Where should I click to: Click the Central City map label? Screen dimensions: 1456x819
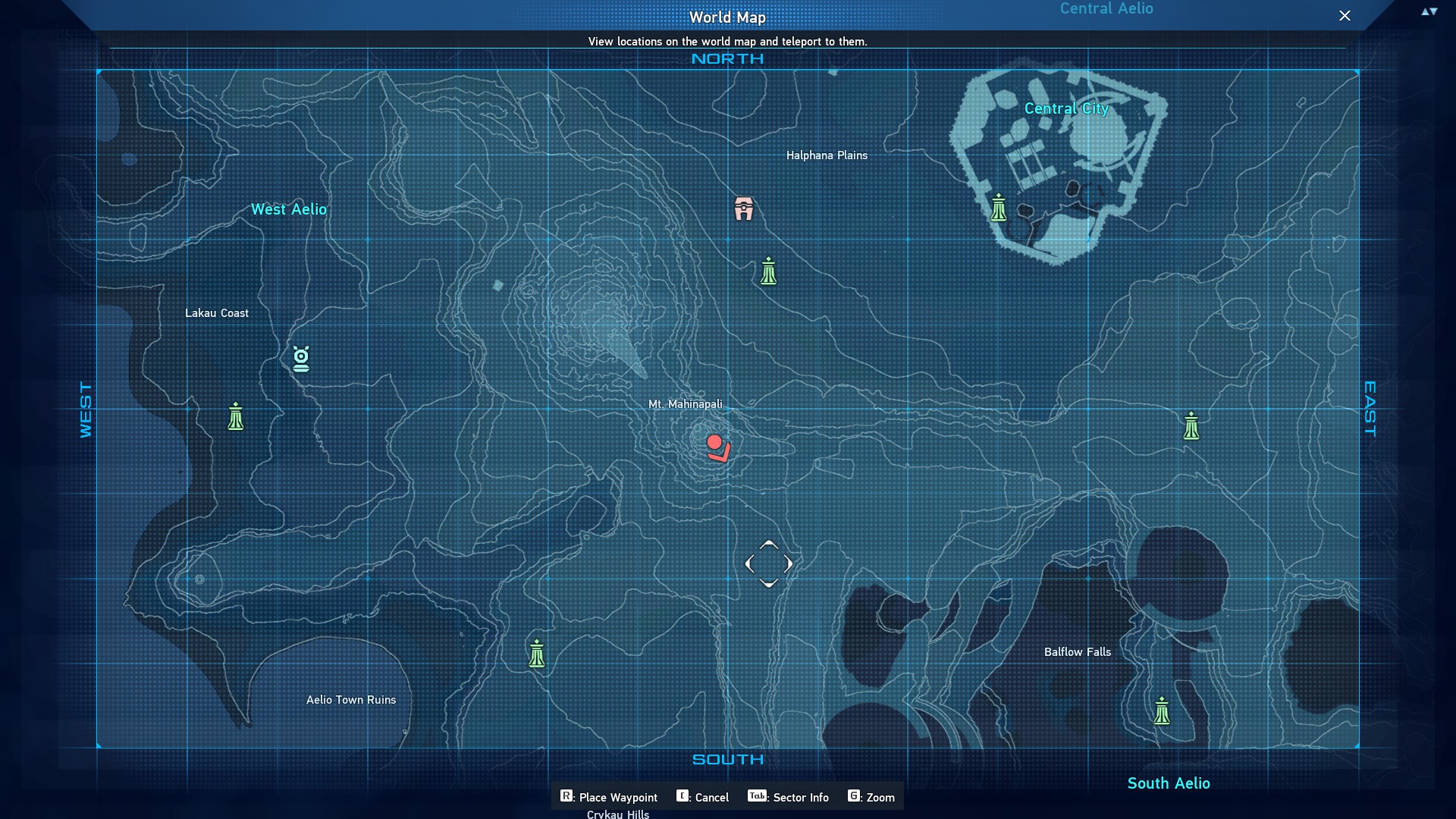pyautogui.click(x=1066, y=108)
